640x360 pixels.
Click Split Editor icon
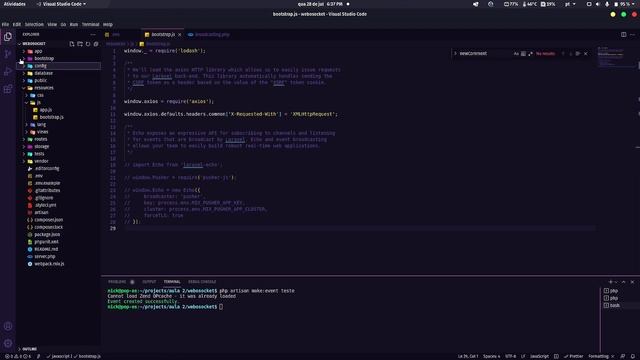click(x=623, y=35)
